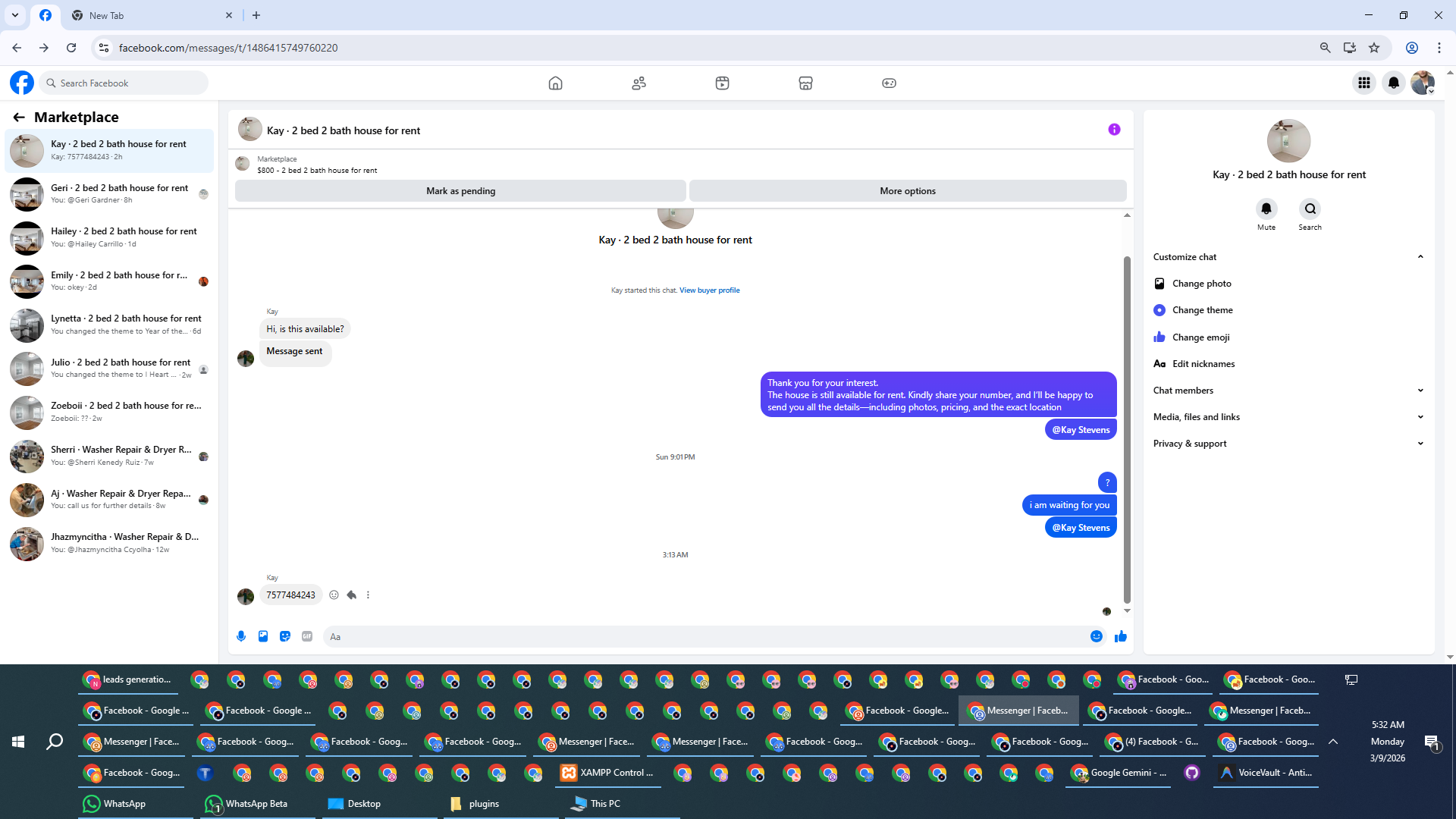1456x819 pixels.
Task: Attach a photo using image icon
Action: 263,636
